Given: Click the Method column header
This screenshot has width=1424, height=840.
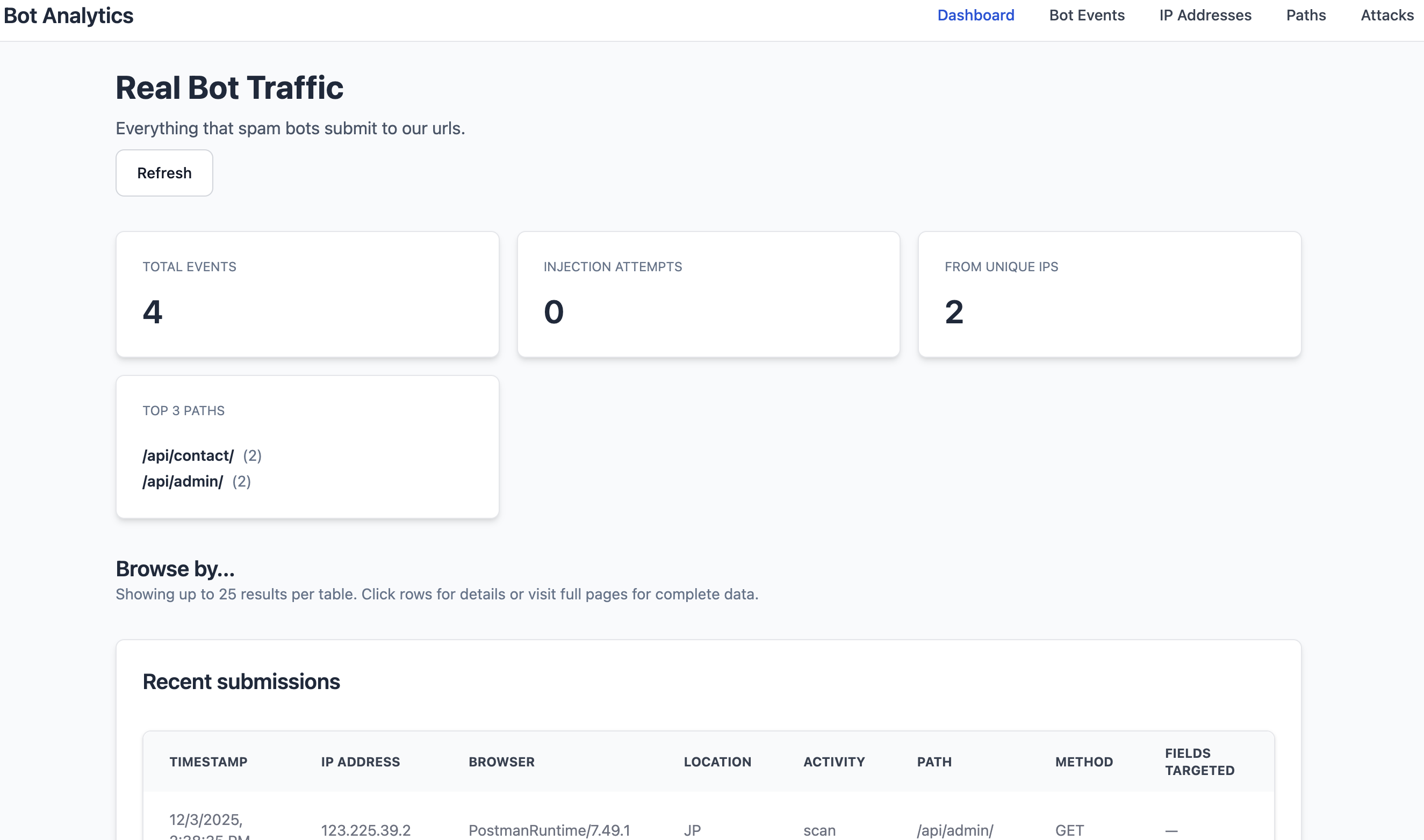Looking at the screenshot, I should pos(1084,762).
